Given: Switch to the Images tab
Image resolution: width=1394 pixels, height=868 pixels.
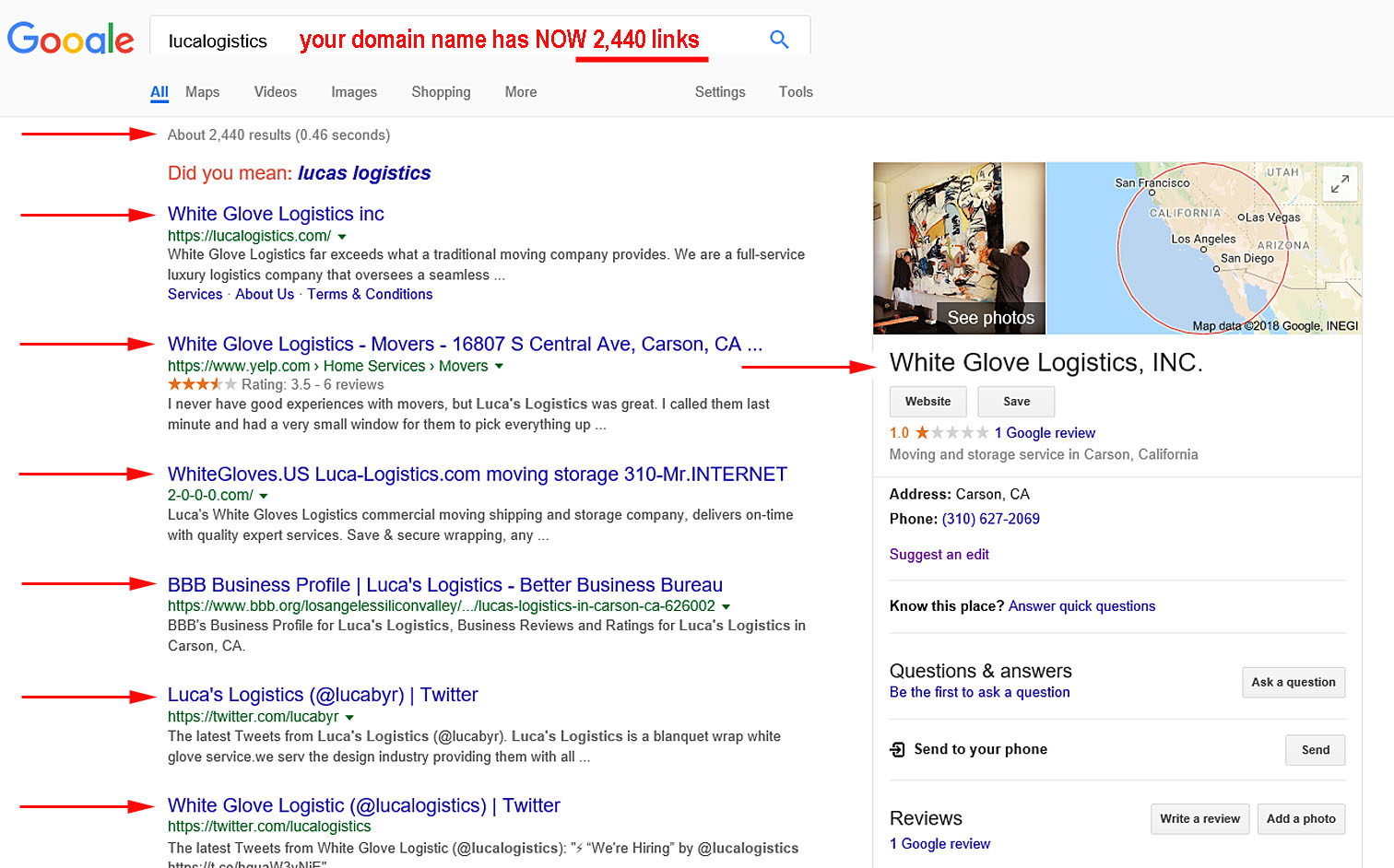Looking at the screenshot, I should click(x=354, y=92).
